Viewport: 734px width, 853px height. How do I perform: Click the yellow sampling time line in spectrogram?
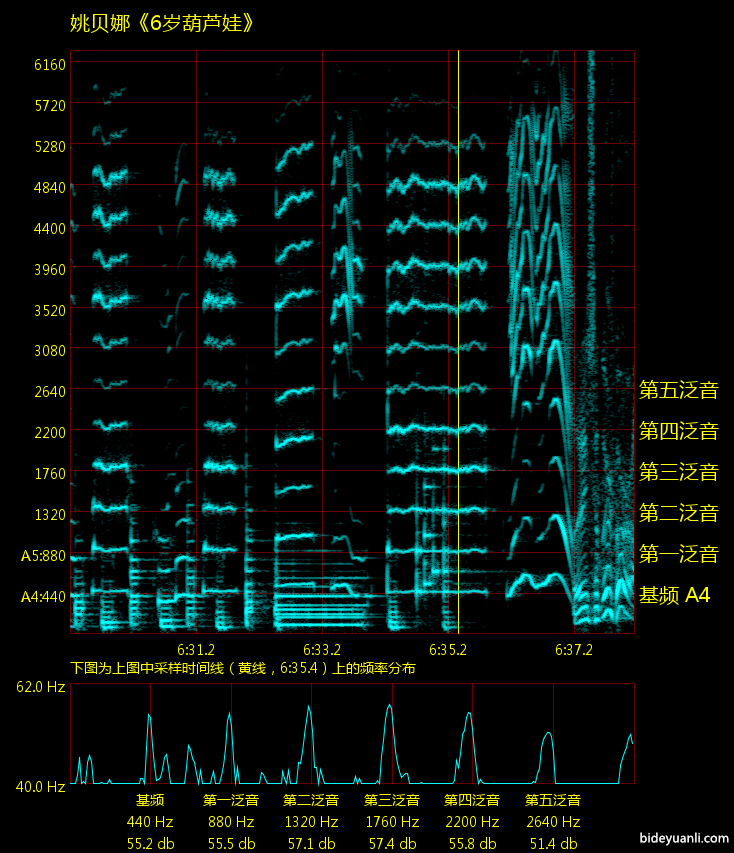458,340
